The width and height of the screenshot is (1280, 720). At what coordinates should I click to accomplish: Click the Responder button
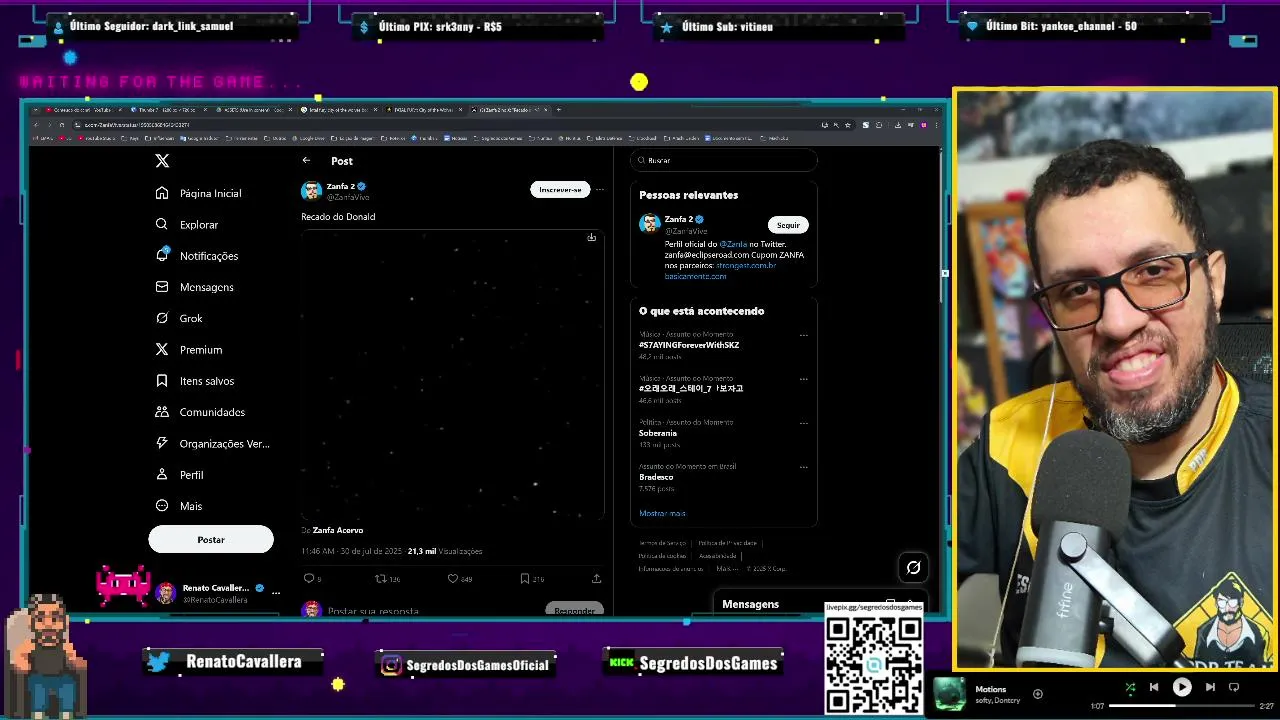pos(574,610)
